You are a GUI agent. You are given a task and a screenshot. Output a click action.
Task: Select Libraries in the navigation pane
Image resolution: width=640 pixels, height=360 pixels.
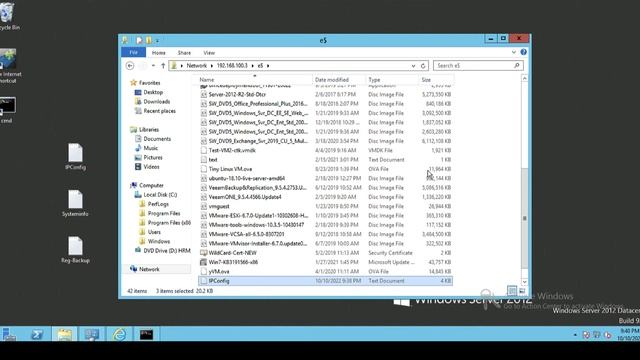click(149, 129)
